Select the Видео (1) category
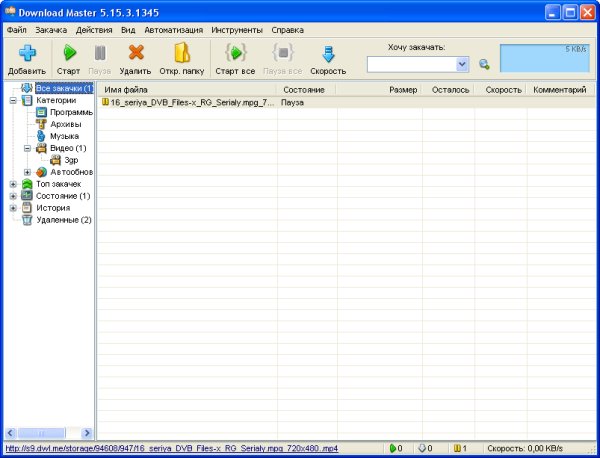600x458 pixels. point(68,148)
